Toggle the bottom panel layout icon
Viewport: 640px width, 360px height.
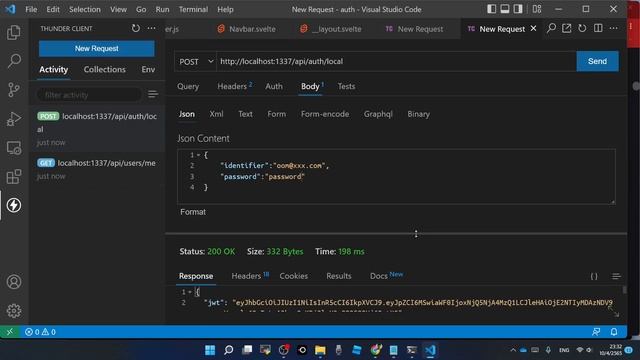point(505,9)
